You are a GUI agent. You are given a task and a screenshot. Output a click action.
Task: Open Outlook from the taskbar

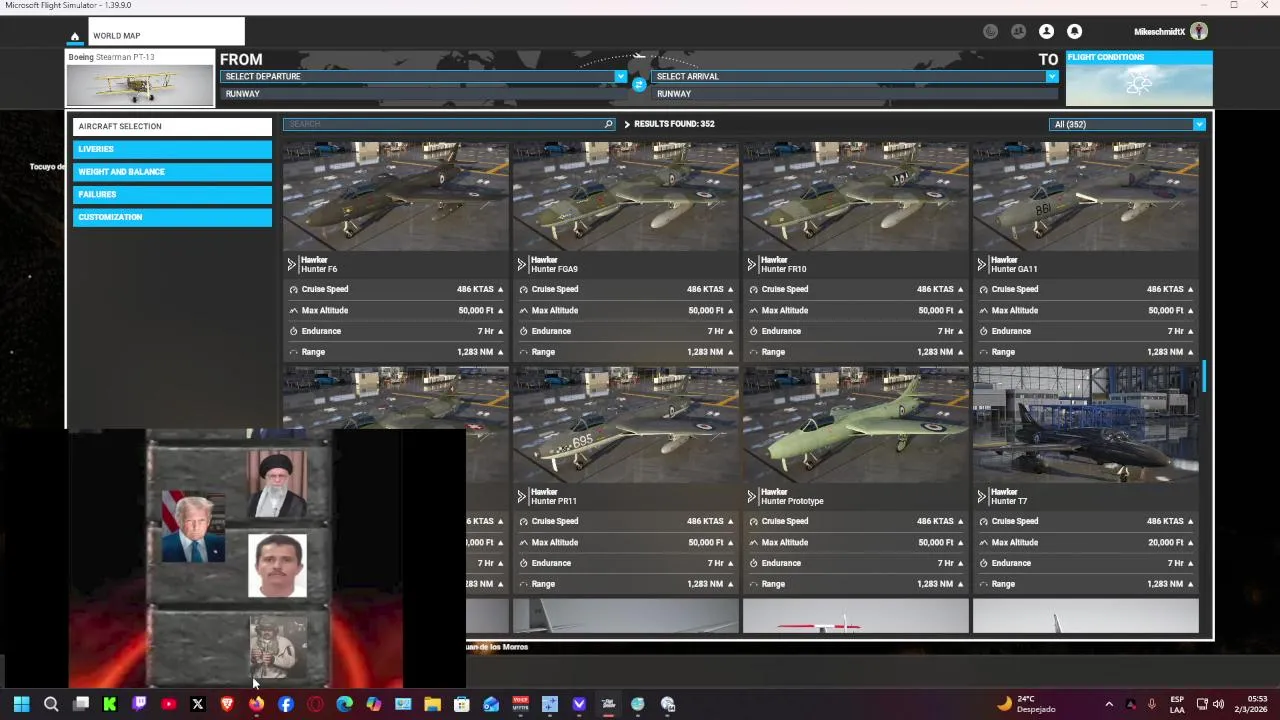491,704
